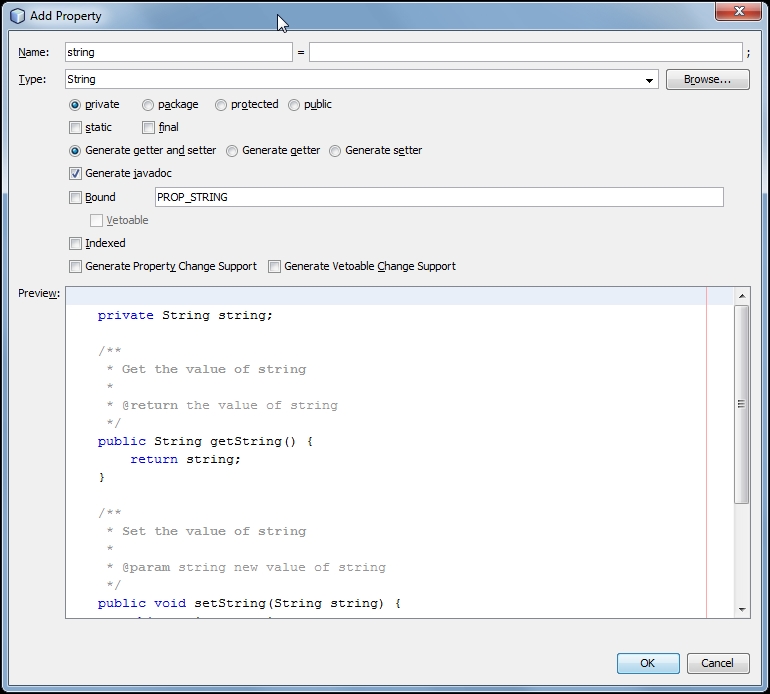Image resolution: width=770 pixels, height=694 pixels.
Task: Click the Add Property dialog cube icon
Action: click(17, 16)
